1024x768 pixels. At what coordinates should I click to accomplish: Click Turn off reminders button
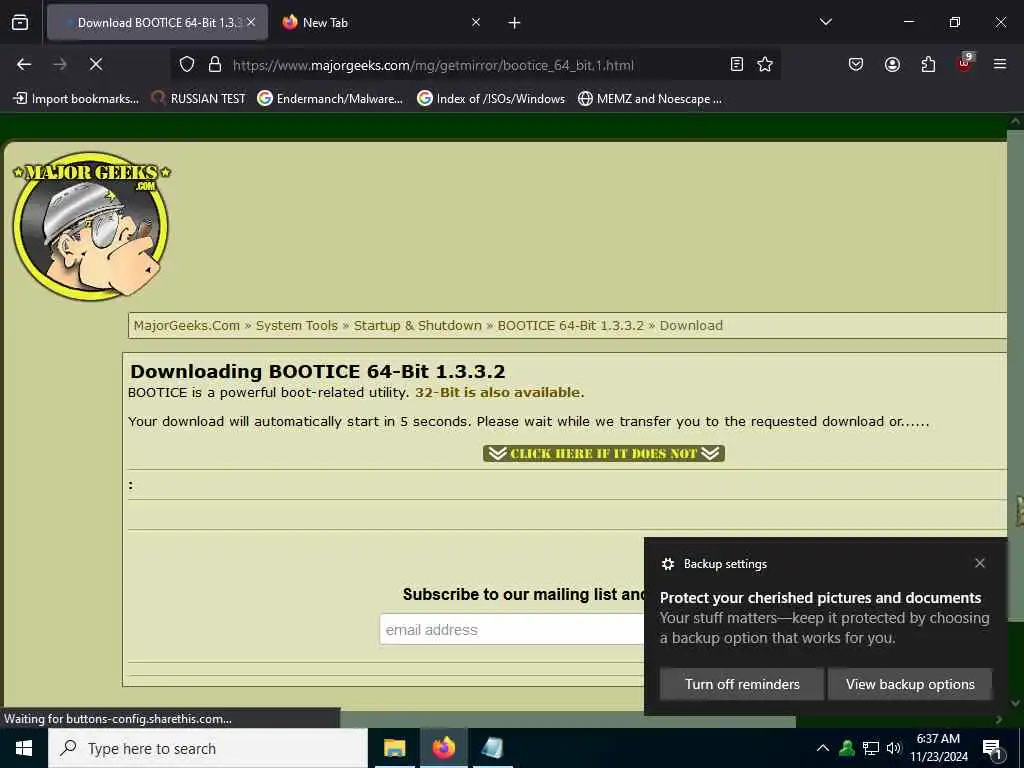[742, 684]
